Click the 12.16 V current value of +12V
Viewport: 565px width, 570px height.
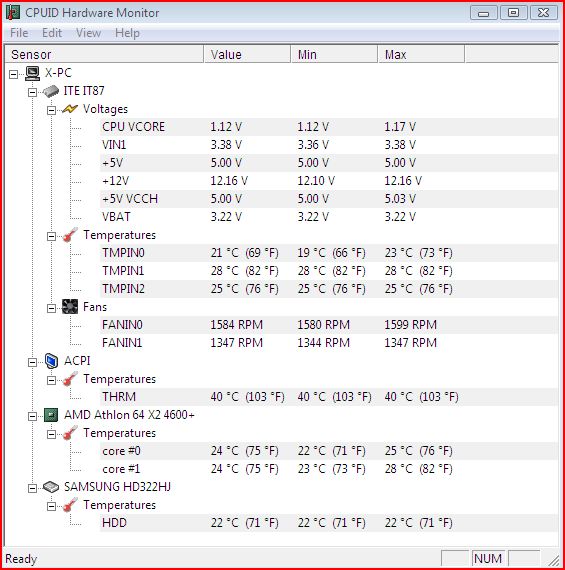click(229, 181)
